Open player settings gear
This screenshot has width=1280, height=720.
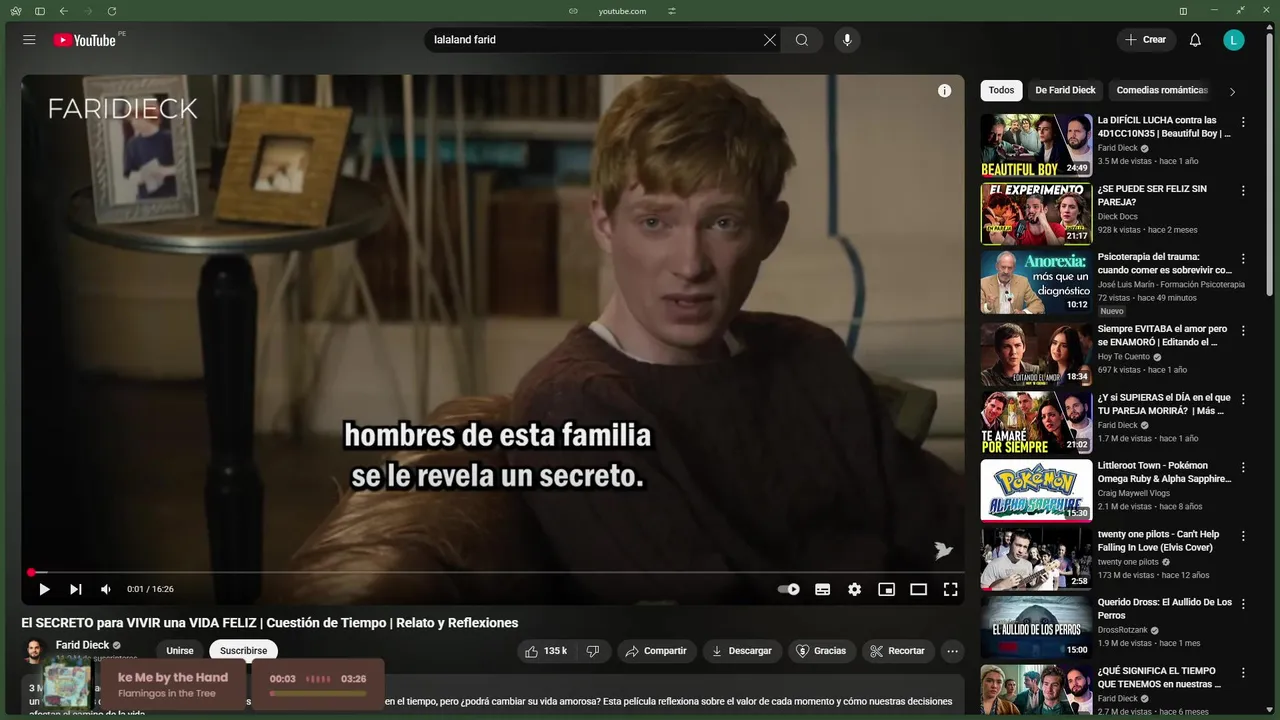(854, 590)
